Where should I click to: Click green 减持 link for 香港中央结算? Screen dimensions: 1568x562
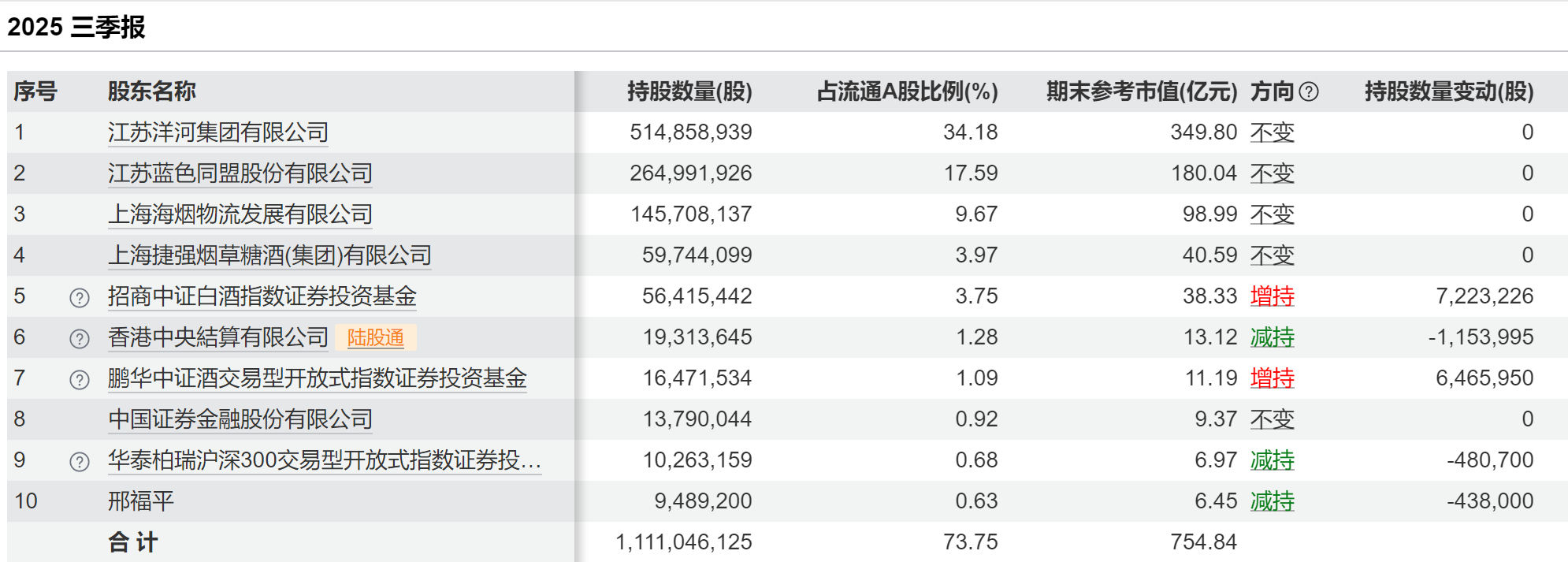[1272, 337]
